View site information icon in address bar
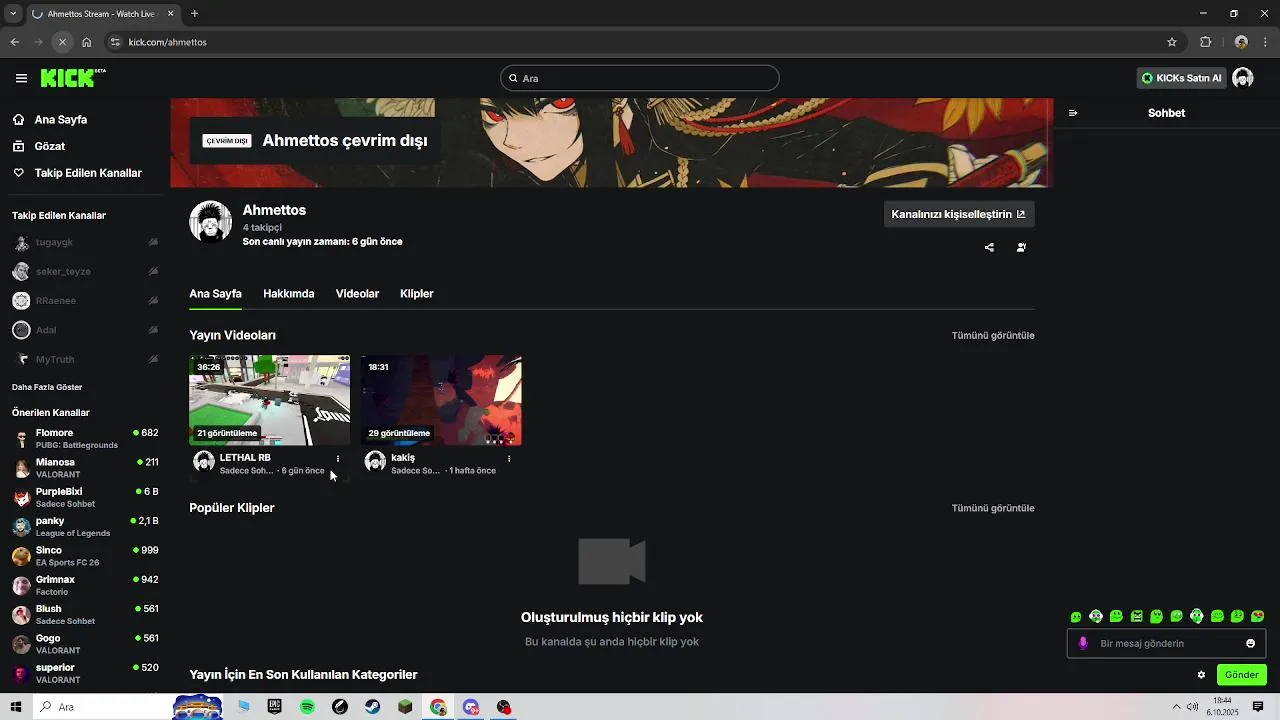 pos(115,42)
